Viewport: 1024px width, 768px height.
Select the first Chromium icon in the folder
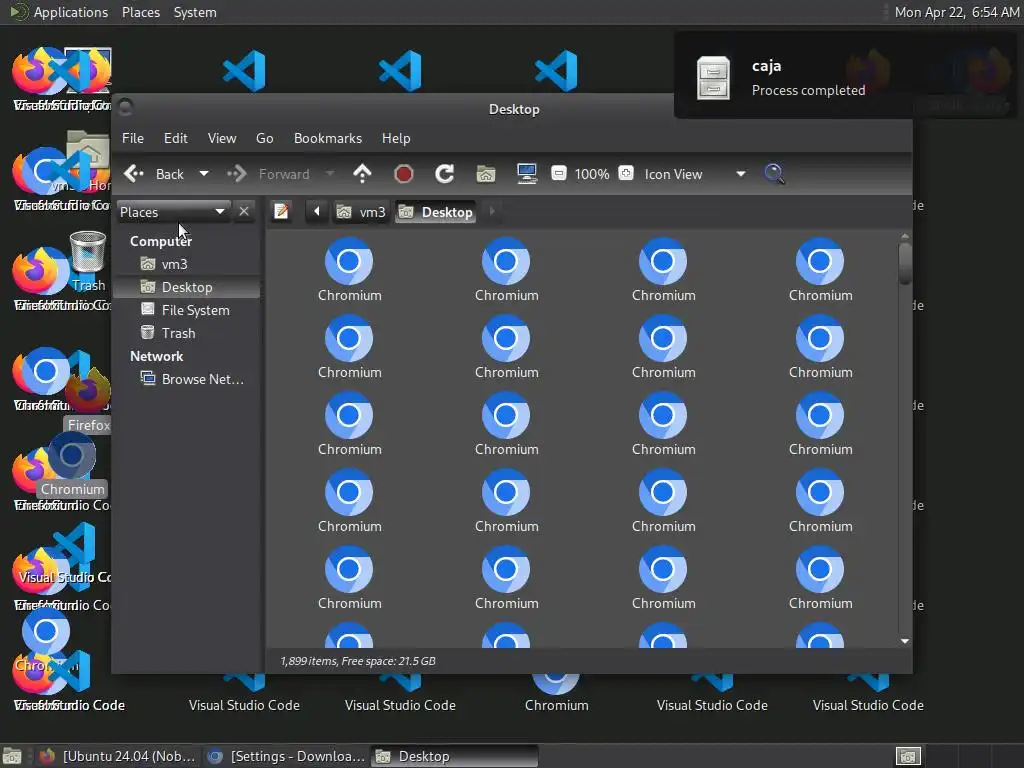pos(349,269)
